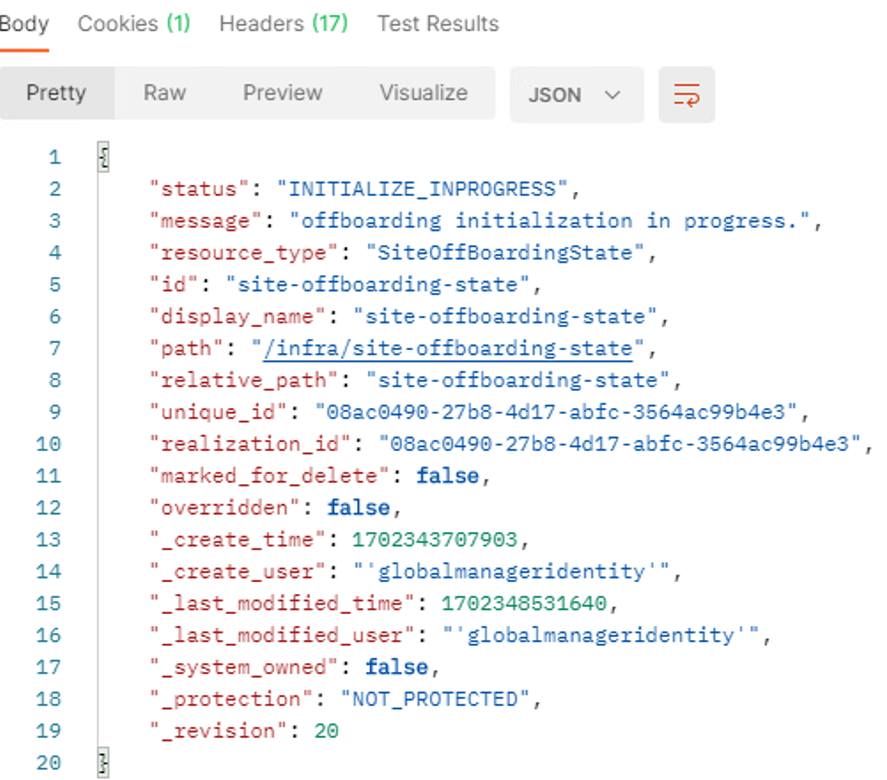Collapse the JSON object at line 1 brace
887x780 pixels.
tap(103, 157)
